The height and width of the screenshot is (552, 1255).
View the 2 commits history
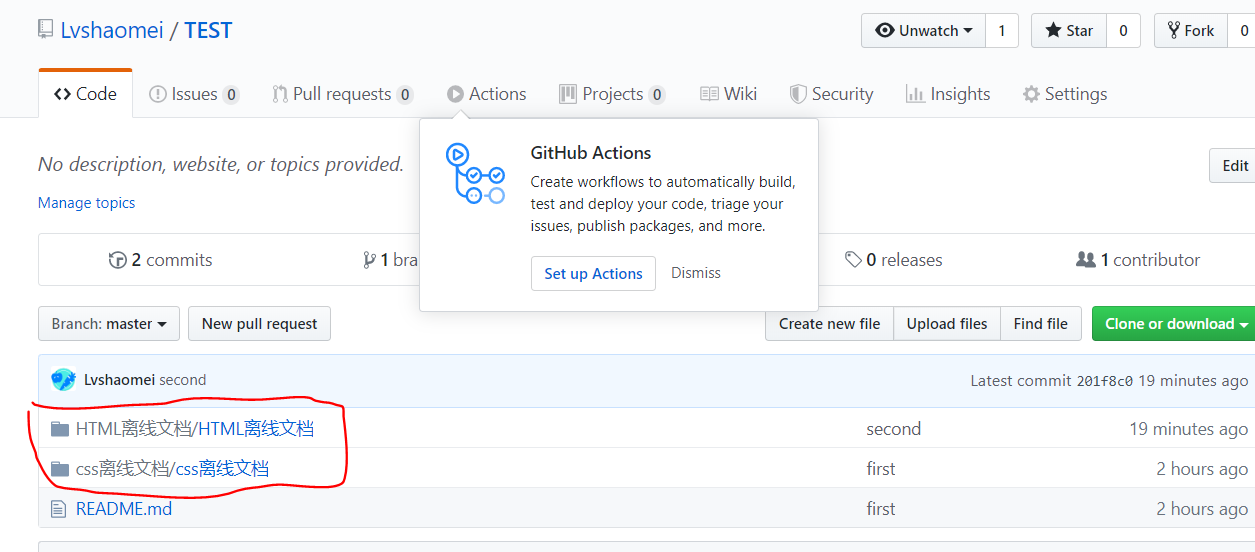point(160,260)
